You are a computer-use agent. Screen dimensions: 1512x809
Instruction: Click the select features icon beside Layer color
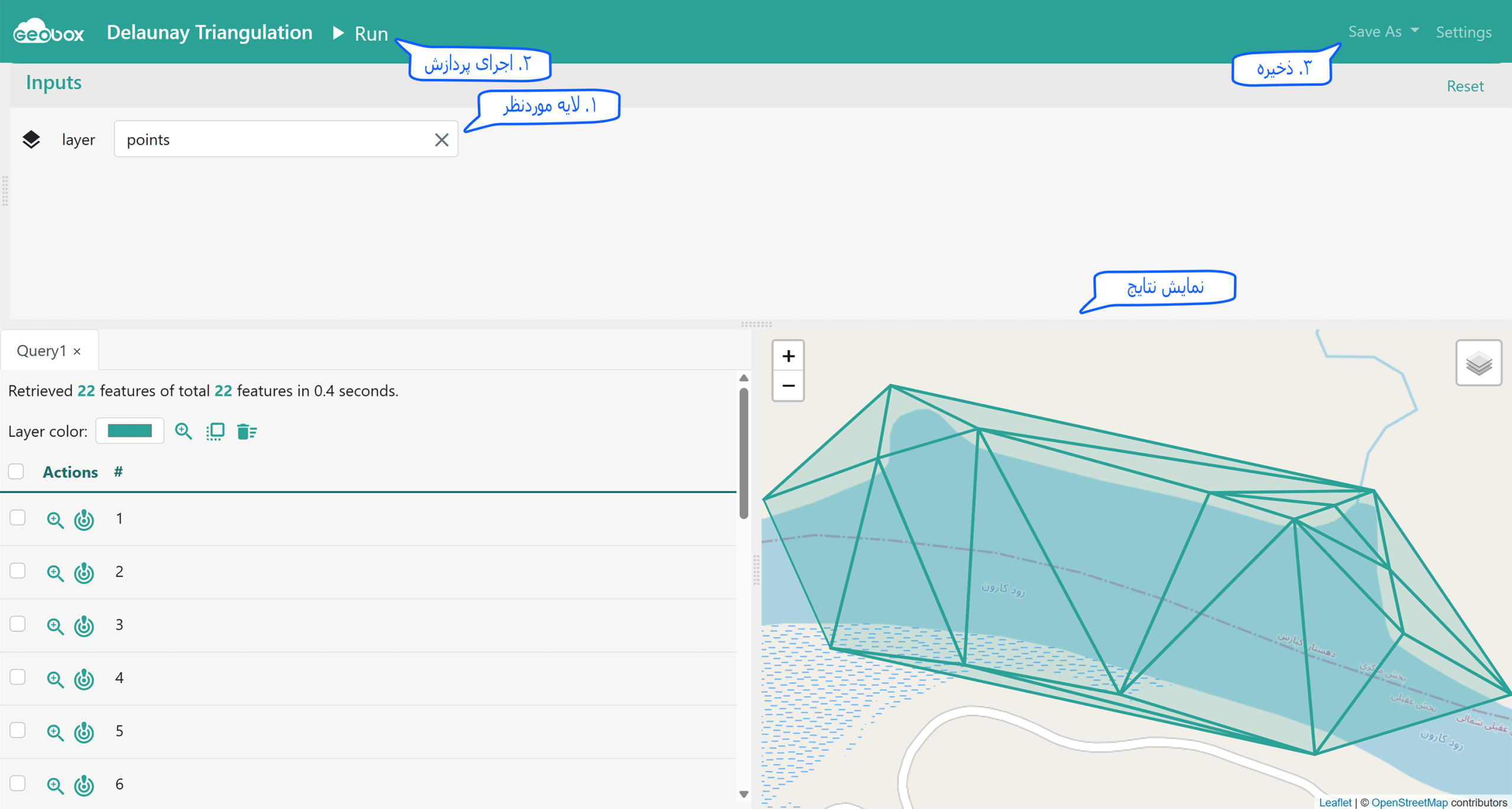tap(215, 431)
